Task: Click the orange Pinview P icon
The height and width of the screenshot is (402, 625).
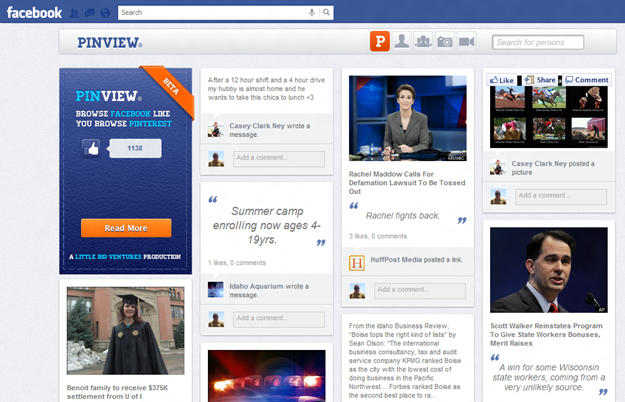Action: tap(379, 41)
